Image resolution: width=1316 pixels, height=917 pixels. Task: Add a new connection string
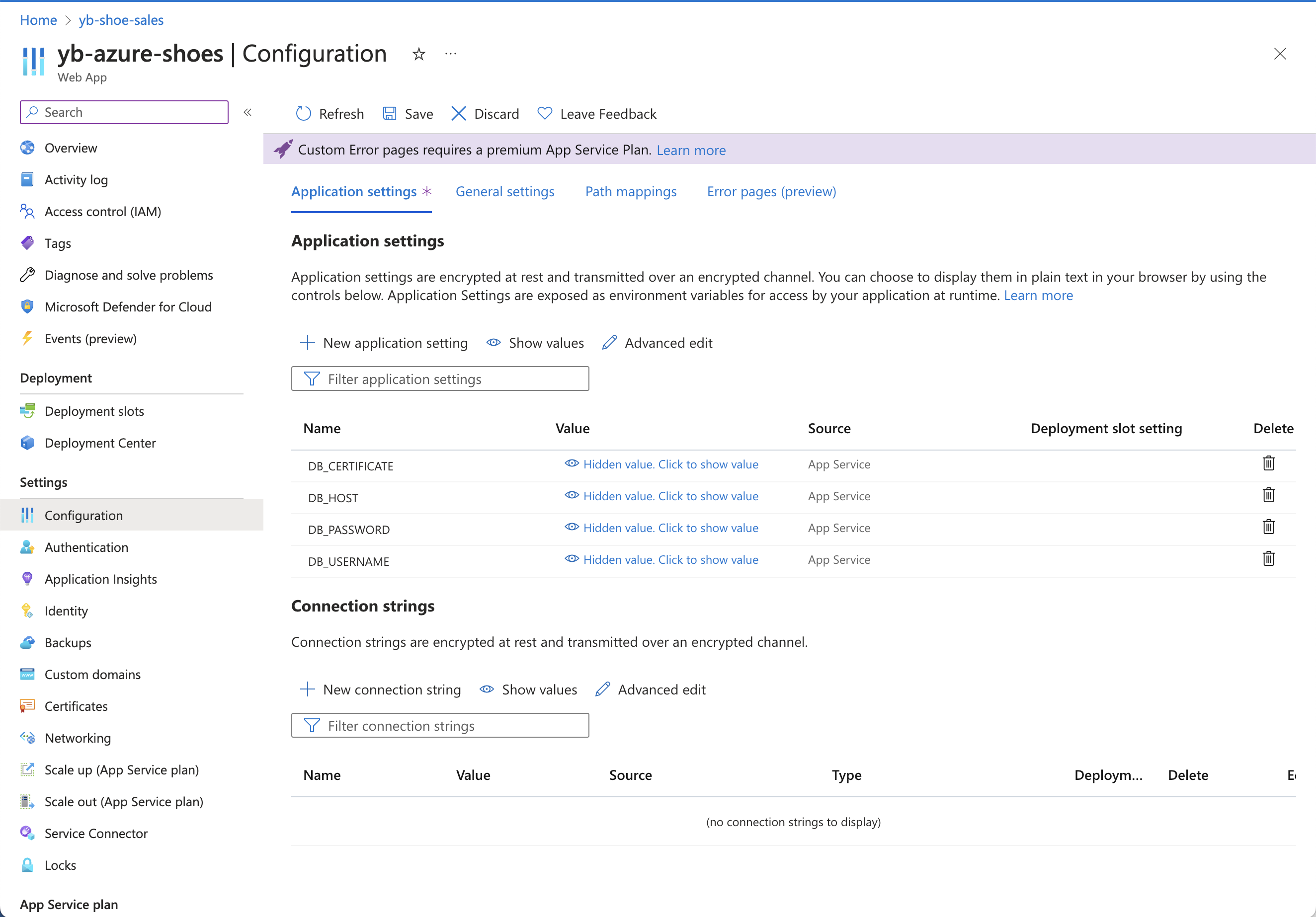(380, 689)
